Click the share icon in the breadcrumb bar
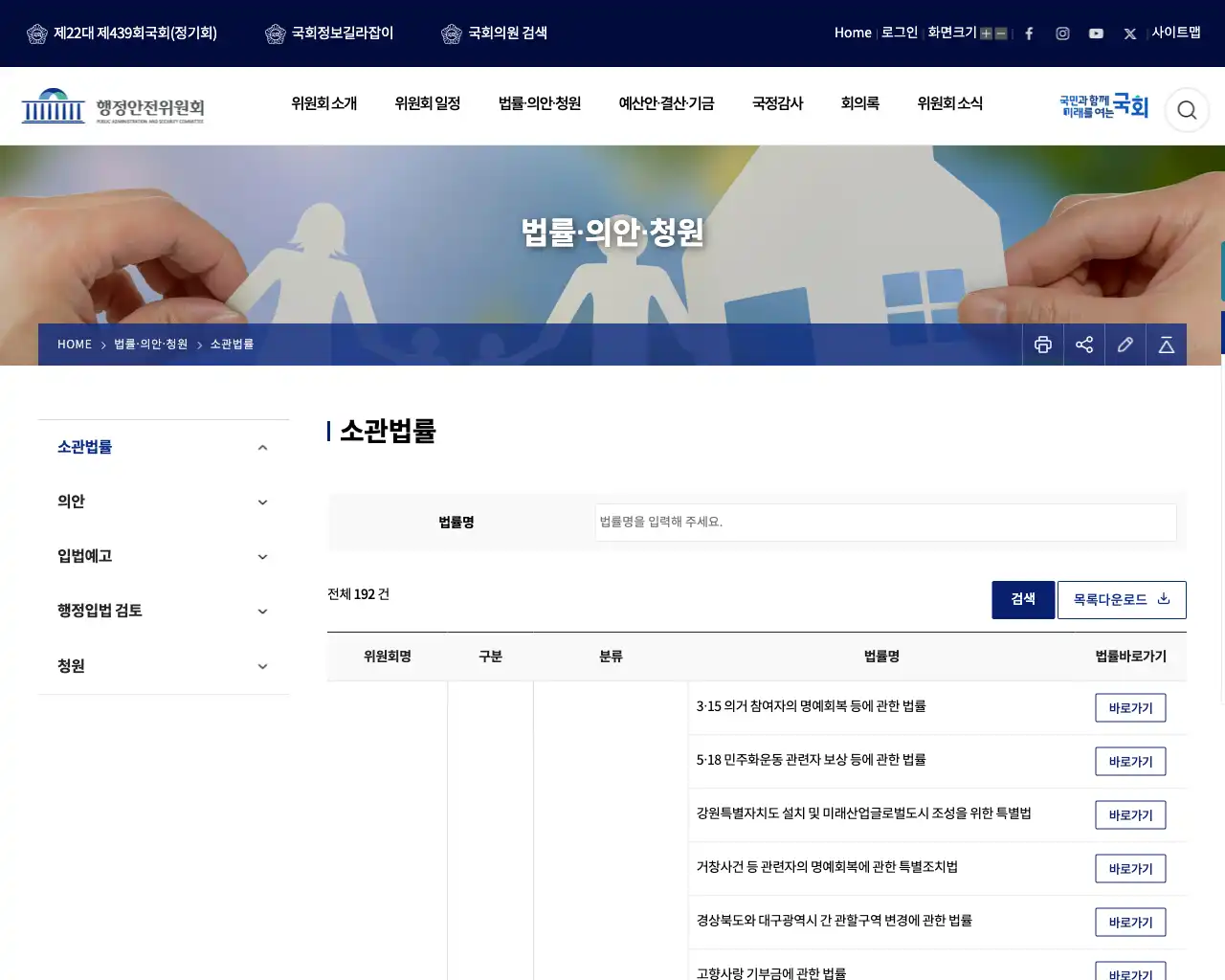 click(x=1084, y=345)
